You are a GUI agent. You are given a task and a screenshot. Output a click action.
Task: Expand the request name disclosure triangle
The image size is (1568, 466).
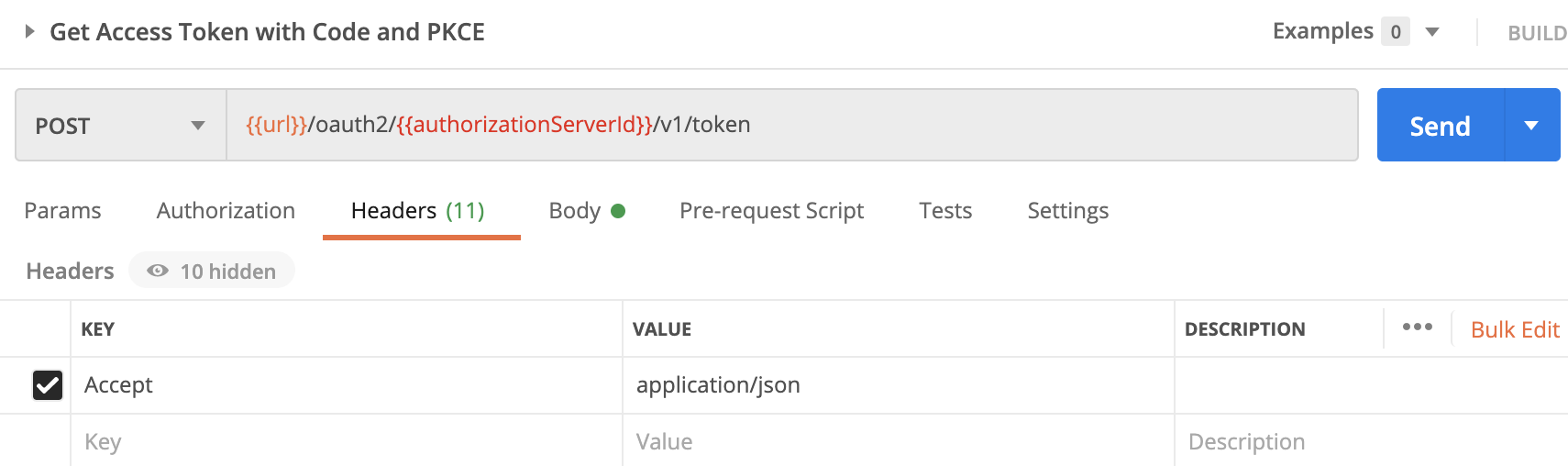coord(29,31)
